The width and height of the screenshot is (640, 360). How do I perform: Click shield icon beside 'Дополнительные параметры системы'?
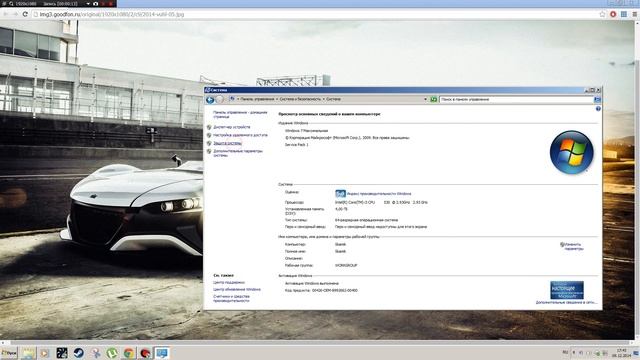click(209, 151)
